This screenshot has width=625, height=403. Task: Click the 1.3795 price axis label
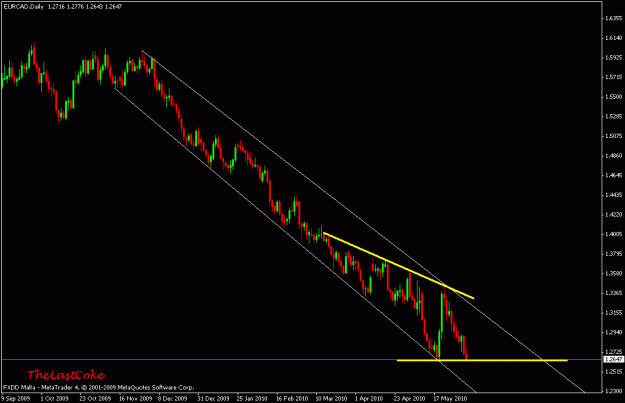(613, 254)
